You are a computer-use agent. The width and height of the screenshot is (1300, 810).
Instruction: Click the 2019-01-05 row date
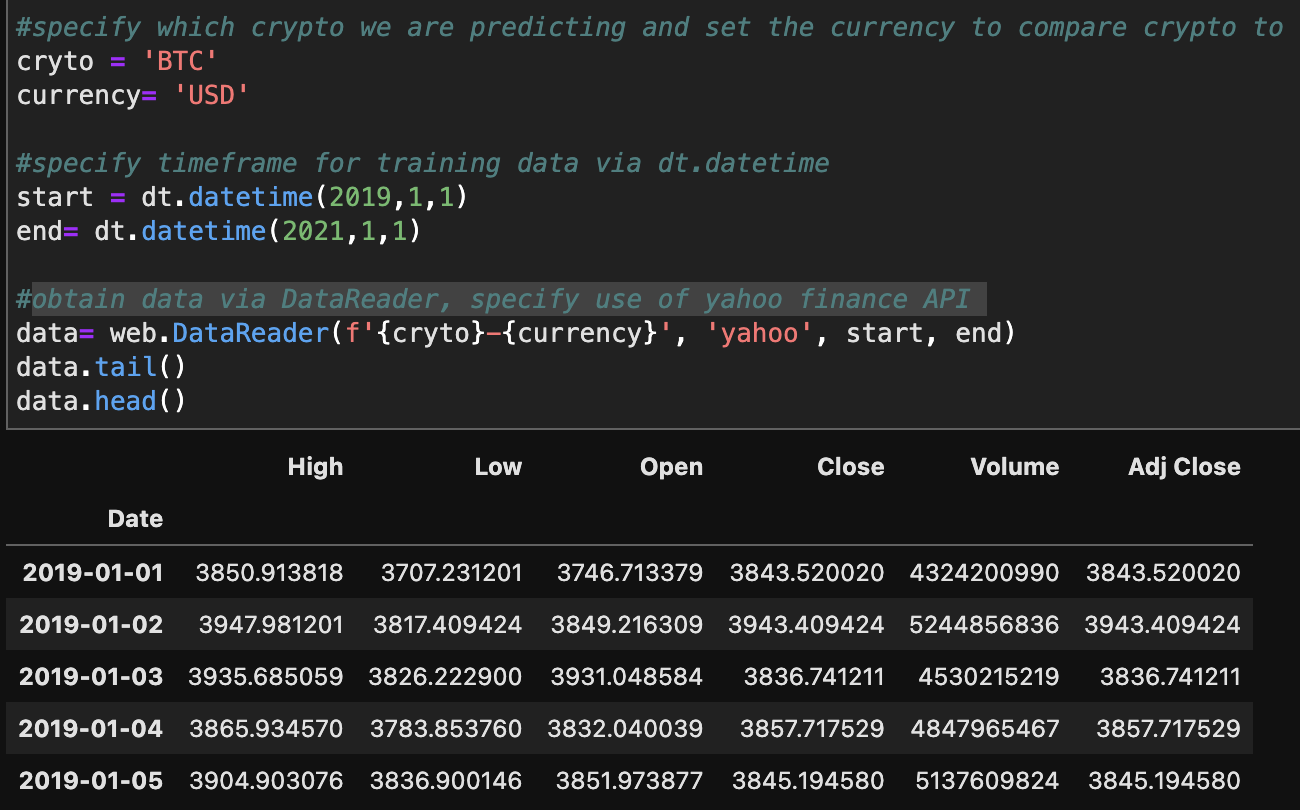90,780
